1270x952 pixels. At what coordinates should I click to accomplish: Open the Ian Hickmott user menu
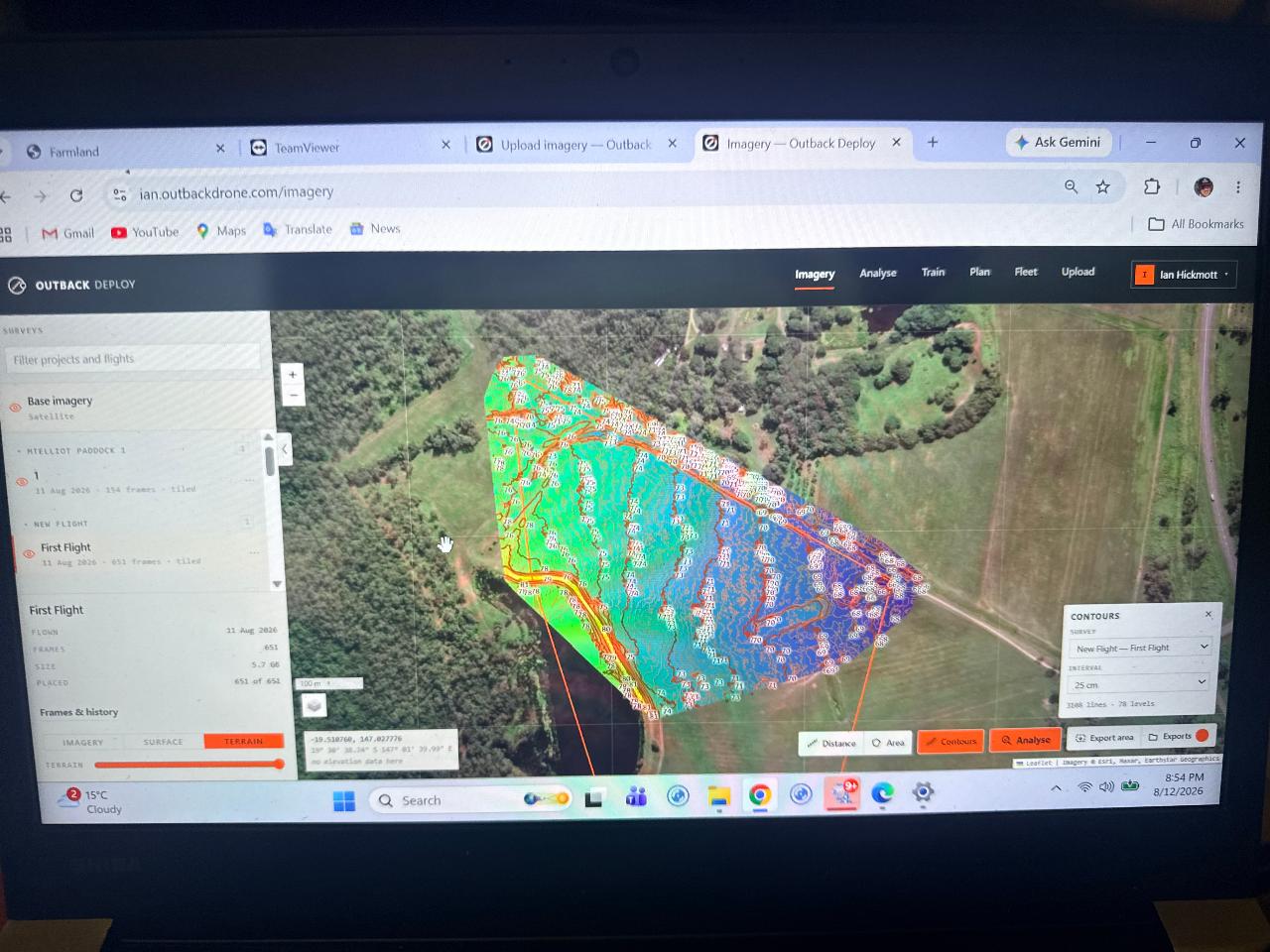1185,275
